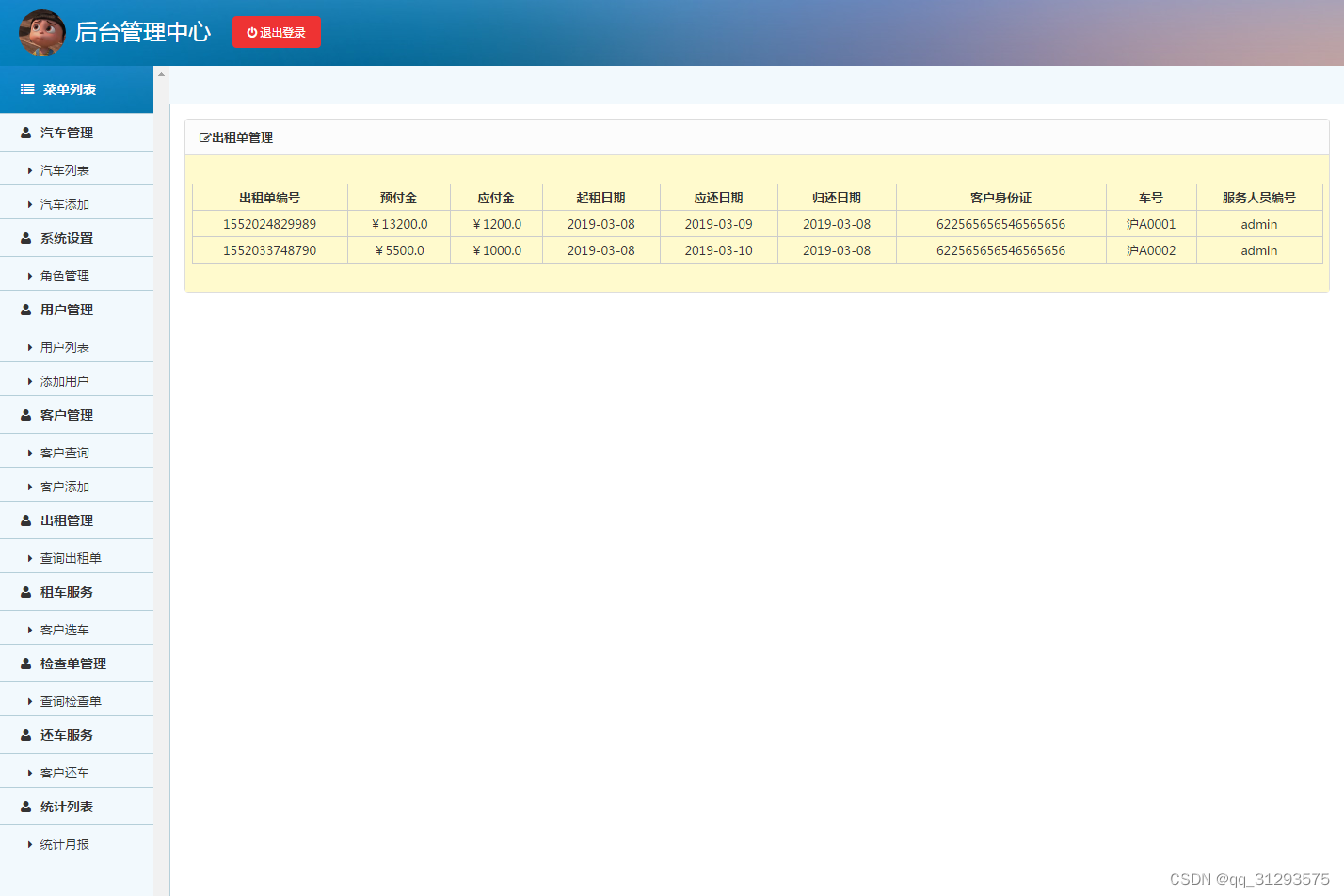Select the 菜单列表 sidebar header
1344x896 pixels.
(76, 89)
